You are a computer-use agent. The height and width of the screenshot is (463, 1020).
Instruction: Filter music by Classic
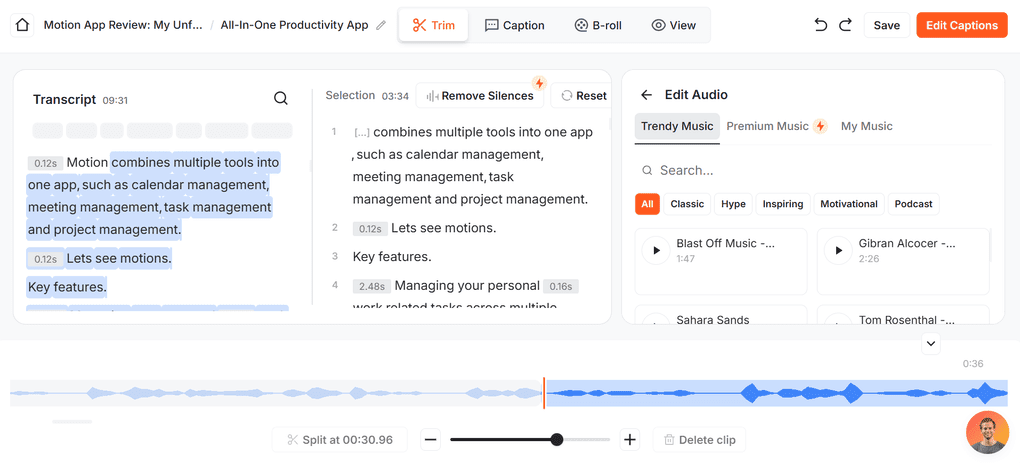(x=687, y=204)
